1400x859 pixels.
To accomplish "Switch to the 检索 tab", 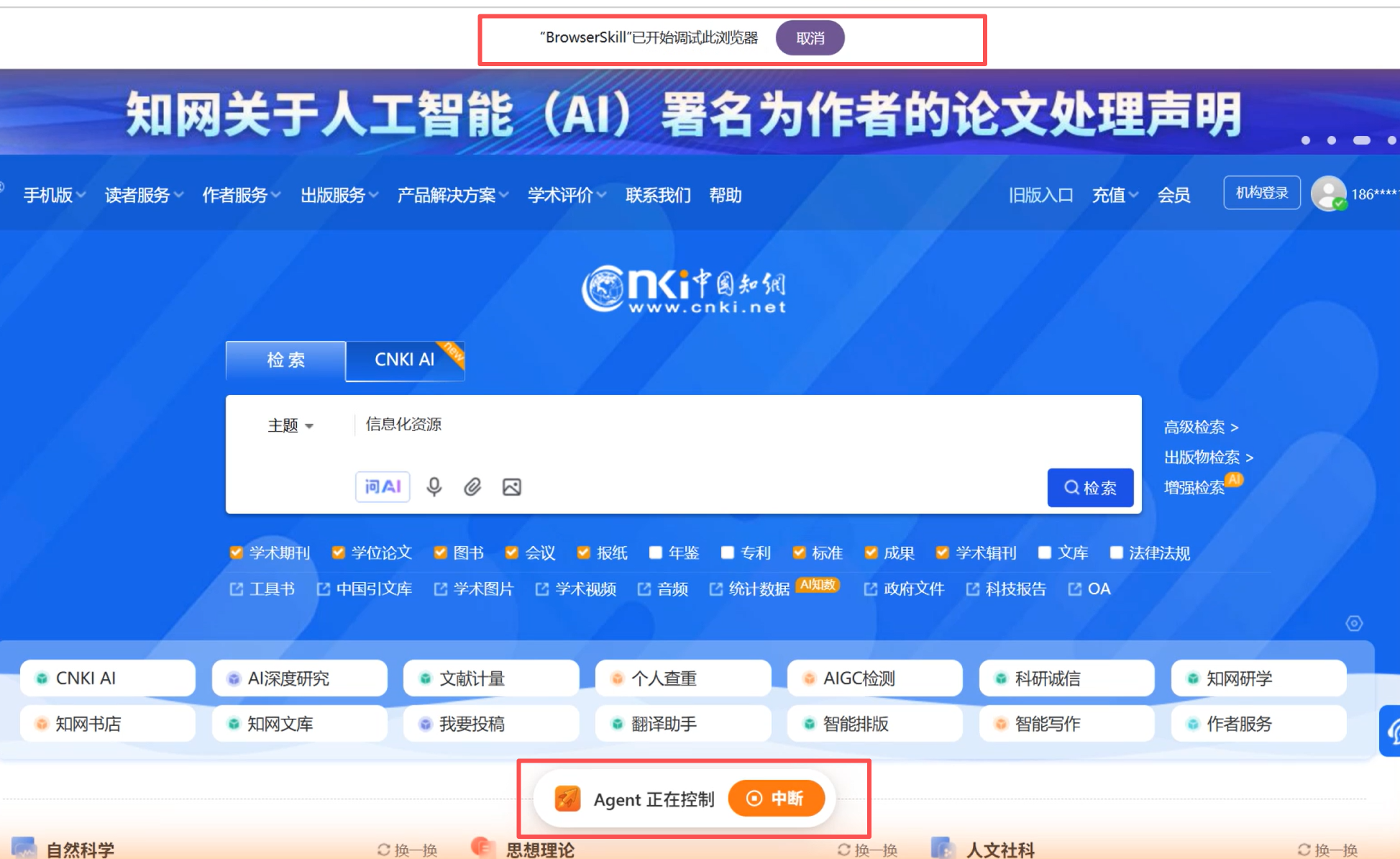I will click(285, 360).
